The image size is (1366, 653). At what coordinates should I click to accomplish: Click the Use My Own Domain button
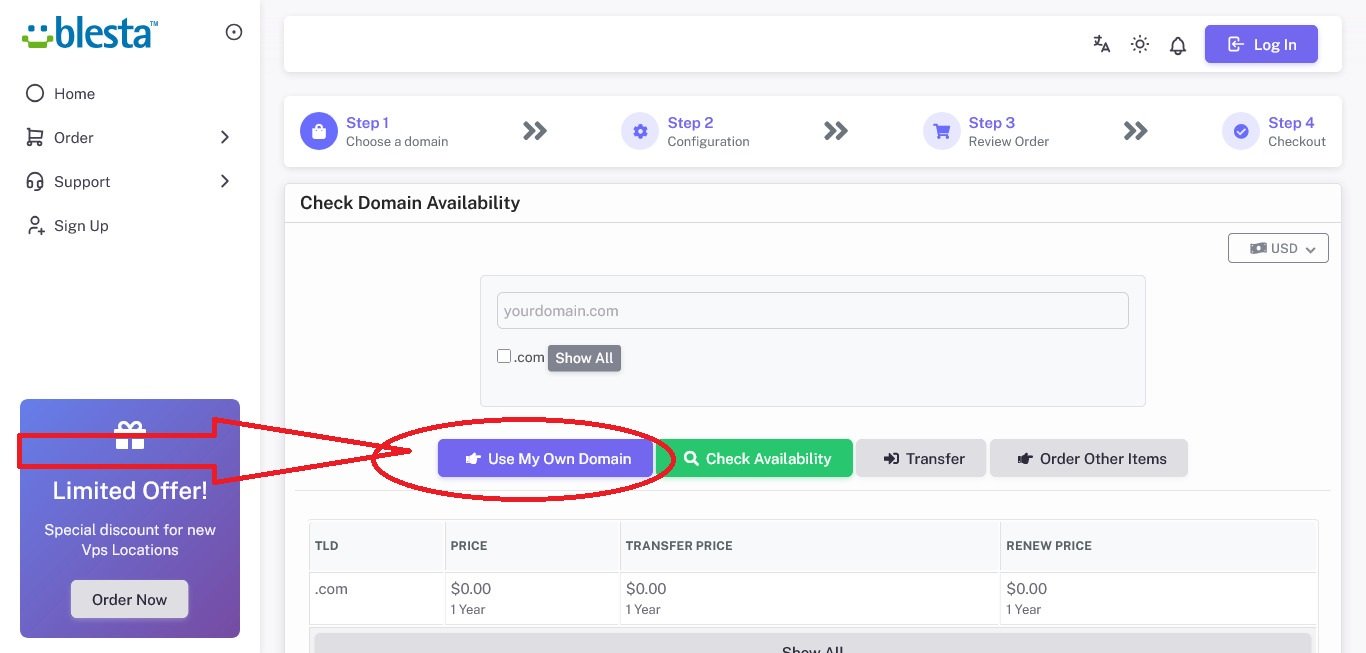point(546,459)
